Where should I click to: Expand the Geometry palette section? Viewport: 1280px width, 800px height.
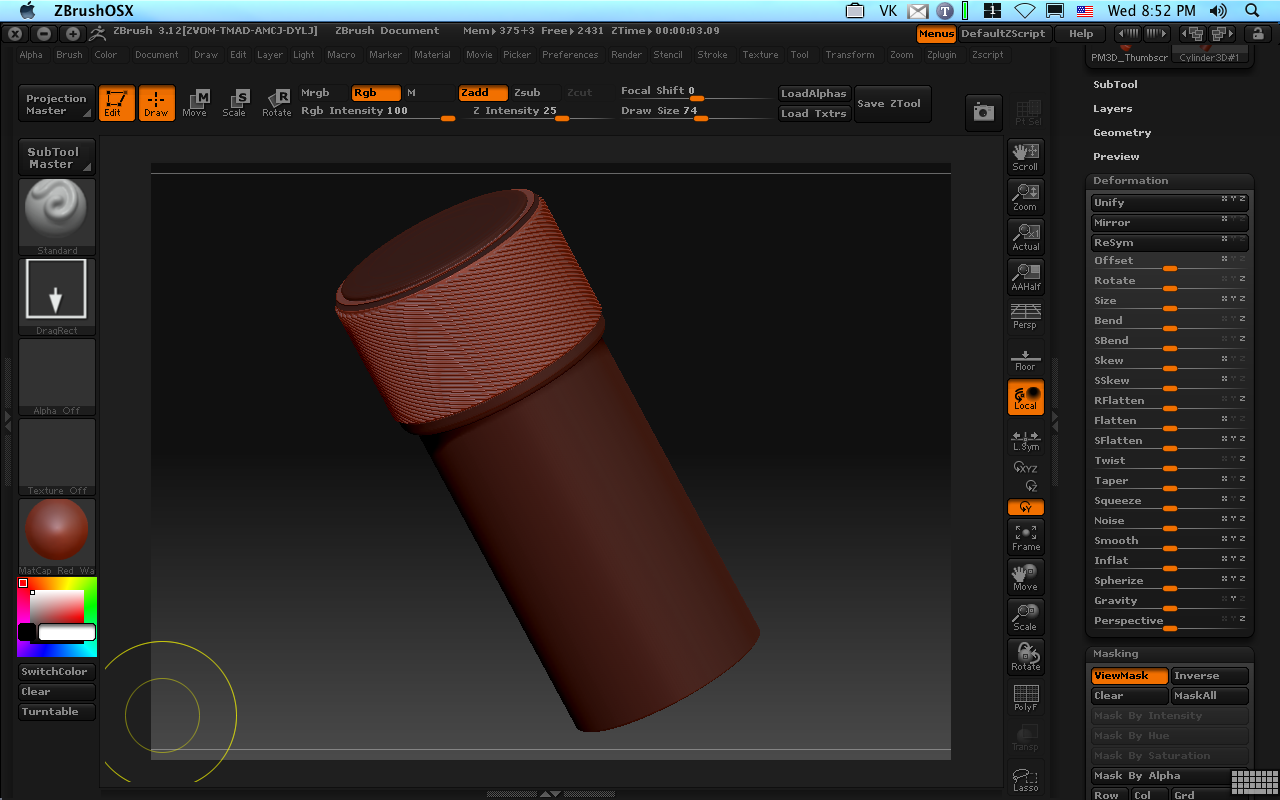(1122, 133)
